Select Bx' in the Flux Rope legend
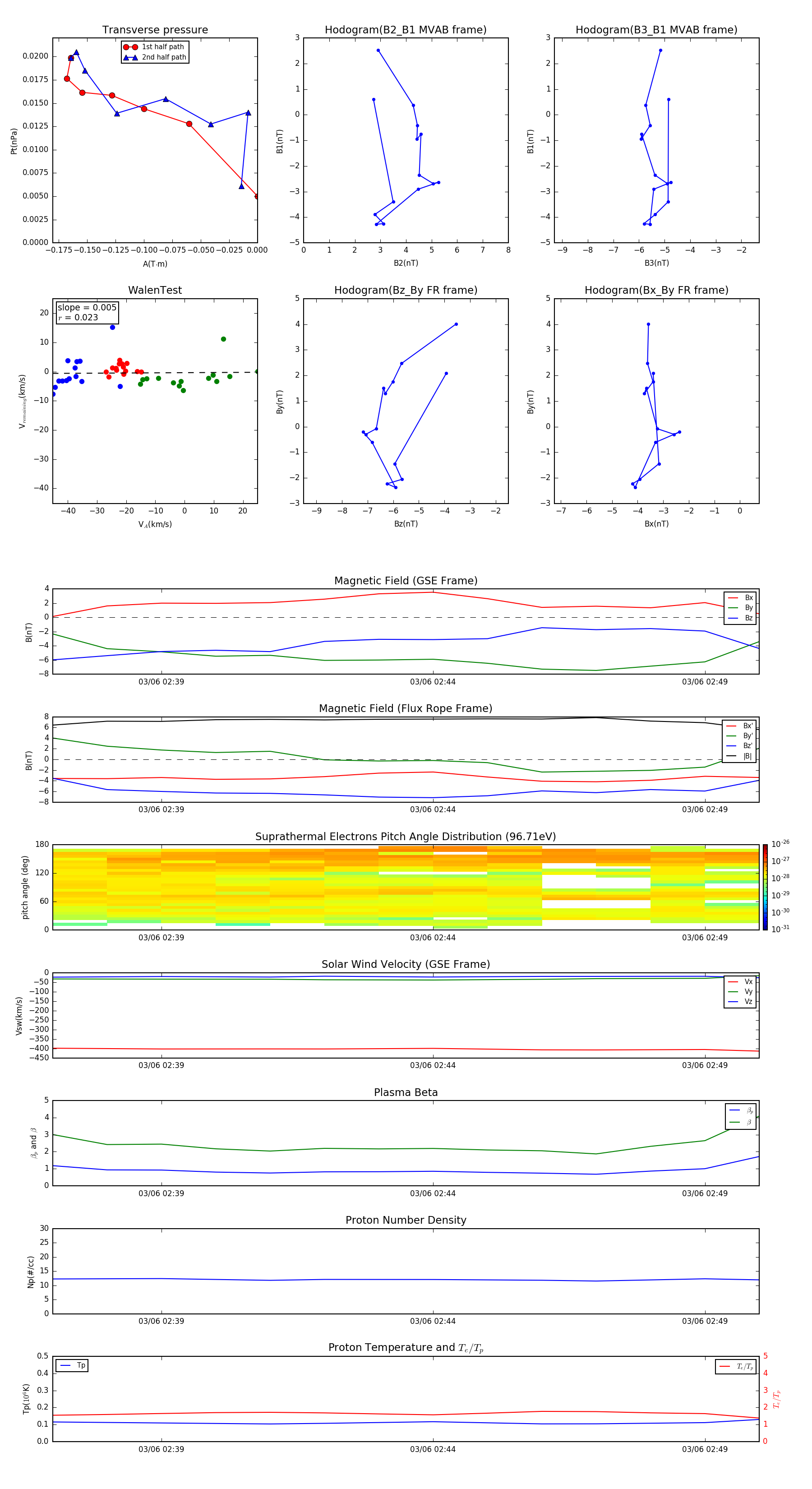The image size is (812, 1489). (739, 726)
